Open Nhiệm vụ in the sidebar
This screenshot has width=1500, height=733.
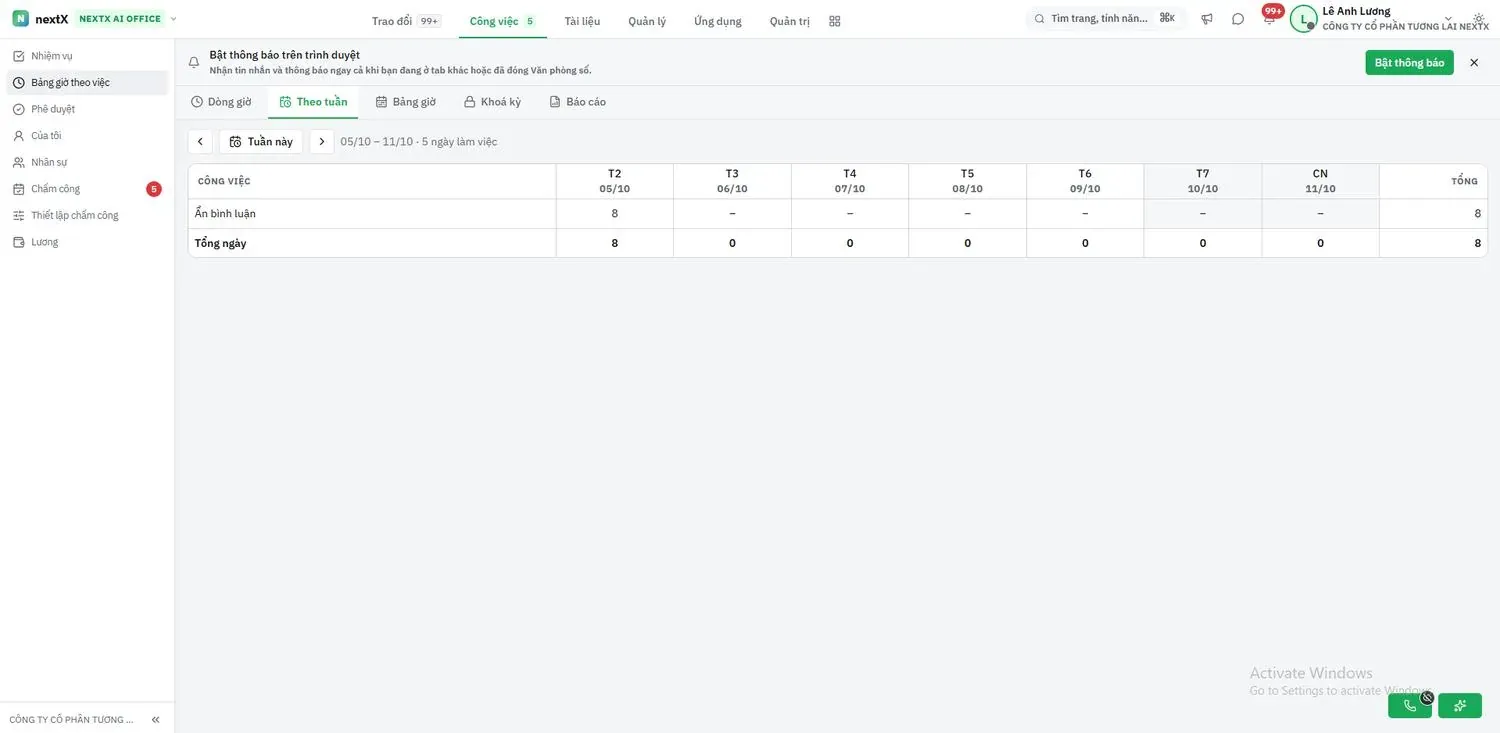tap(87, 56)
